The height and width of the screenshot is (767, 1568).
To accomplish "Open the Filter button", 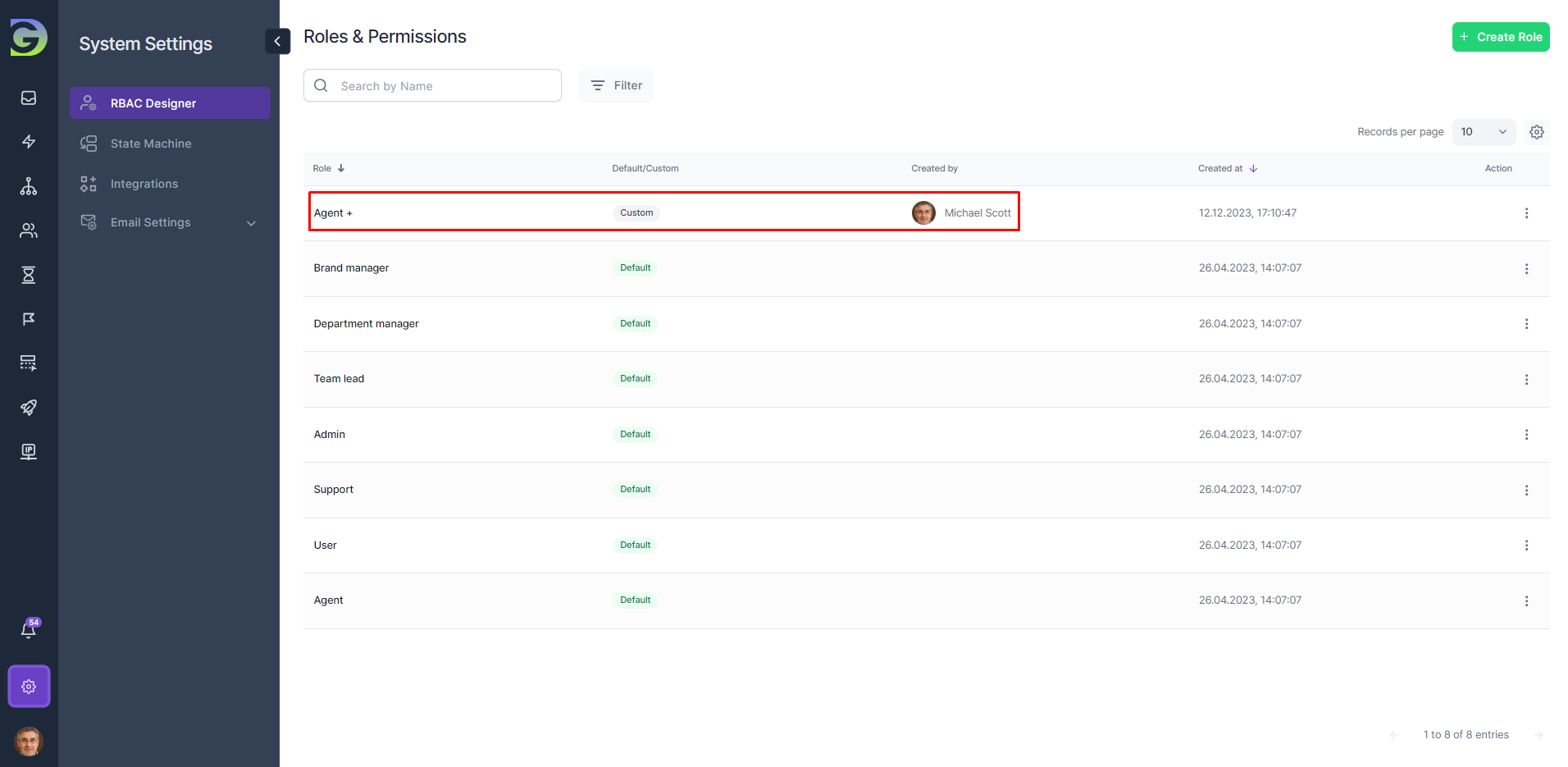I will [616, 85].
